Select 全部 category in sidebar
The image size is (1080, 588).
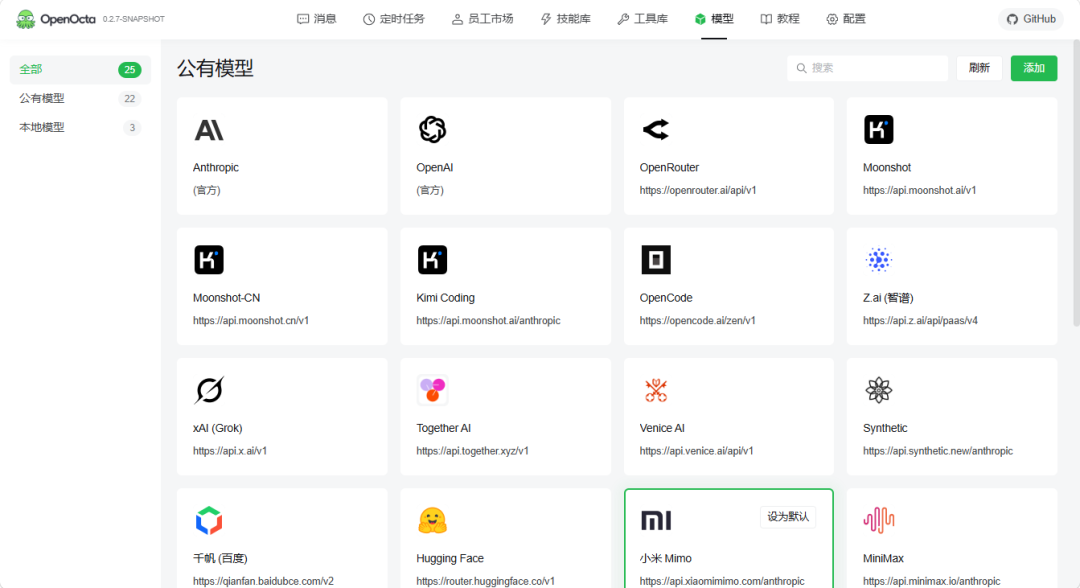[x=80, y=70]
